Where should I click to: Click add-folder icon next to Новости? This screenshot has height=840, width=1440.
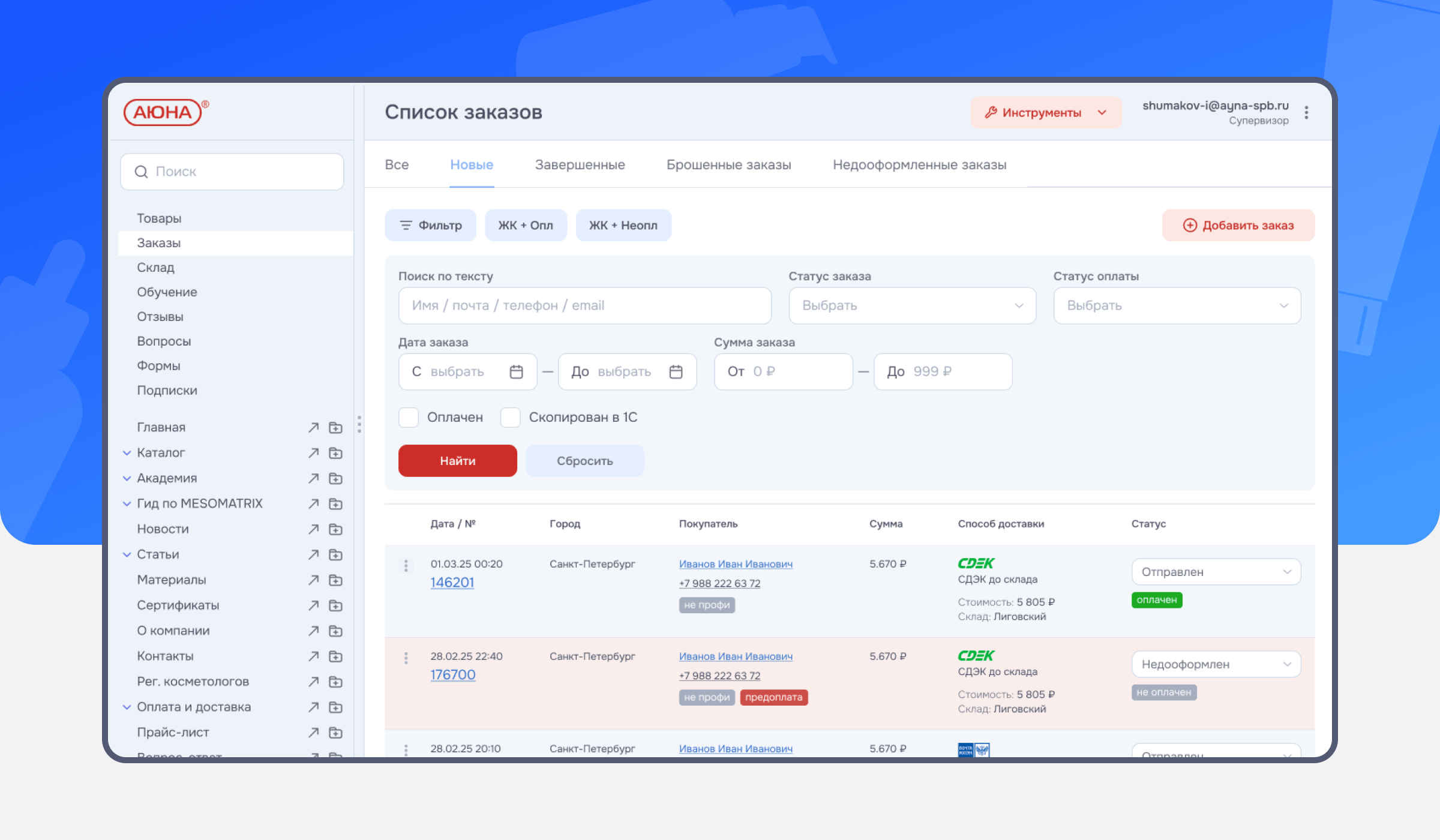coord(335,529)
